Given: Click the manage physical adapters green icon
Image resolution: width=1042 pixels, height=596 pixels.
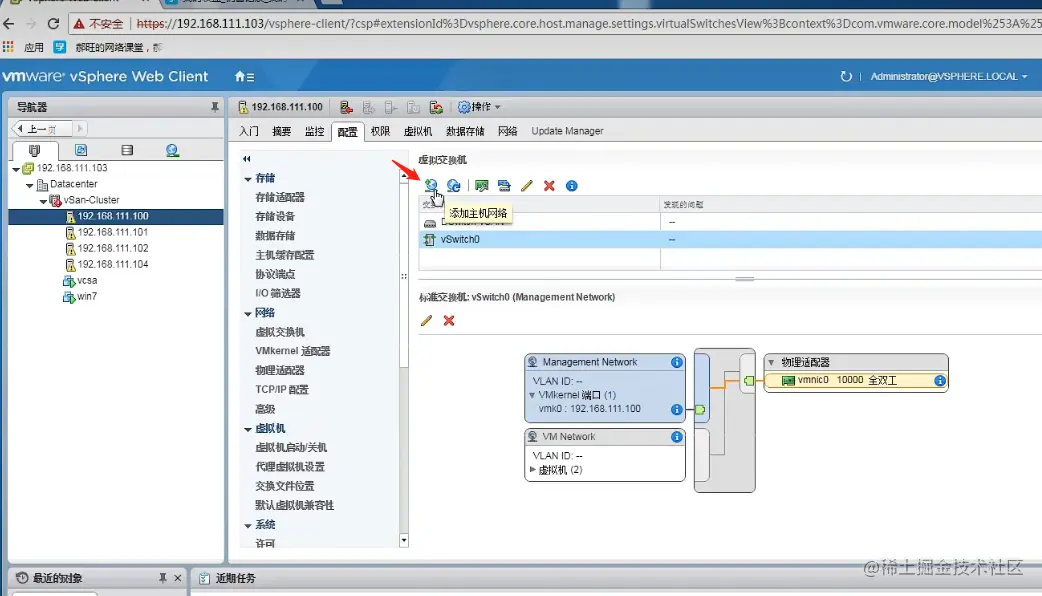Looking at the screenshot, I should (x=482, y=185).
